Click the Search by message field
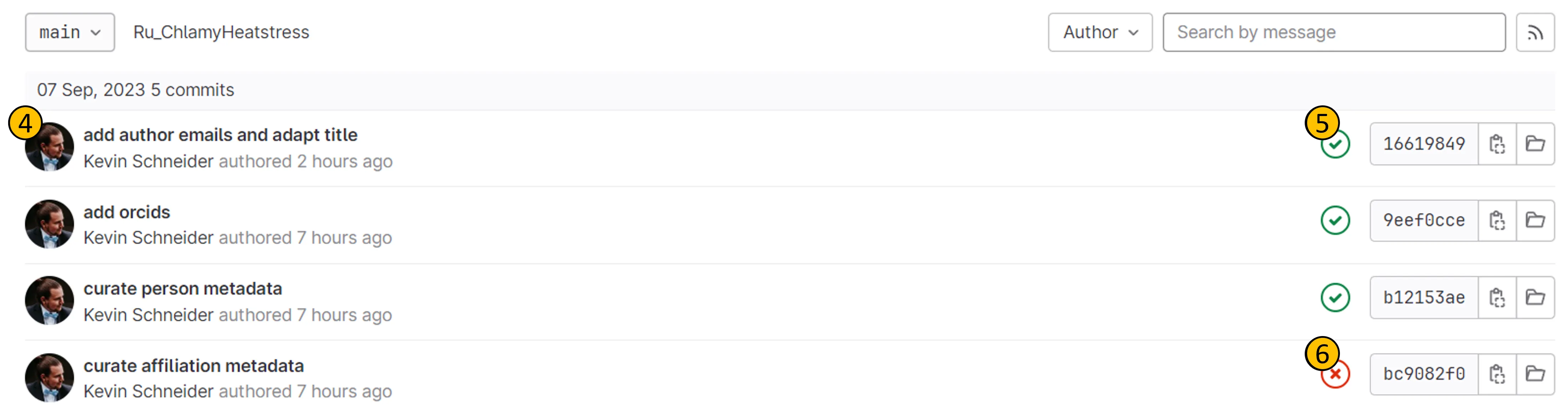Image resolution: width=1568 pixels, height=414 pixels. point(1333,32)
